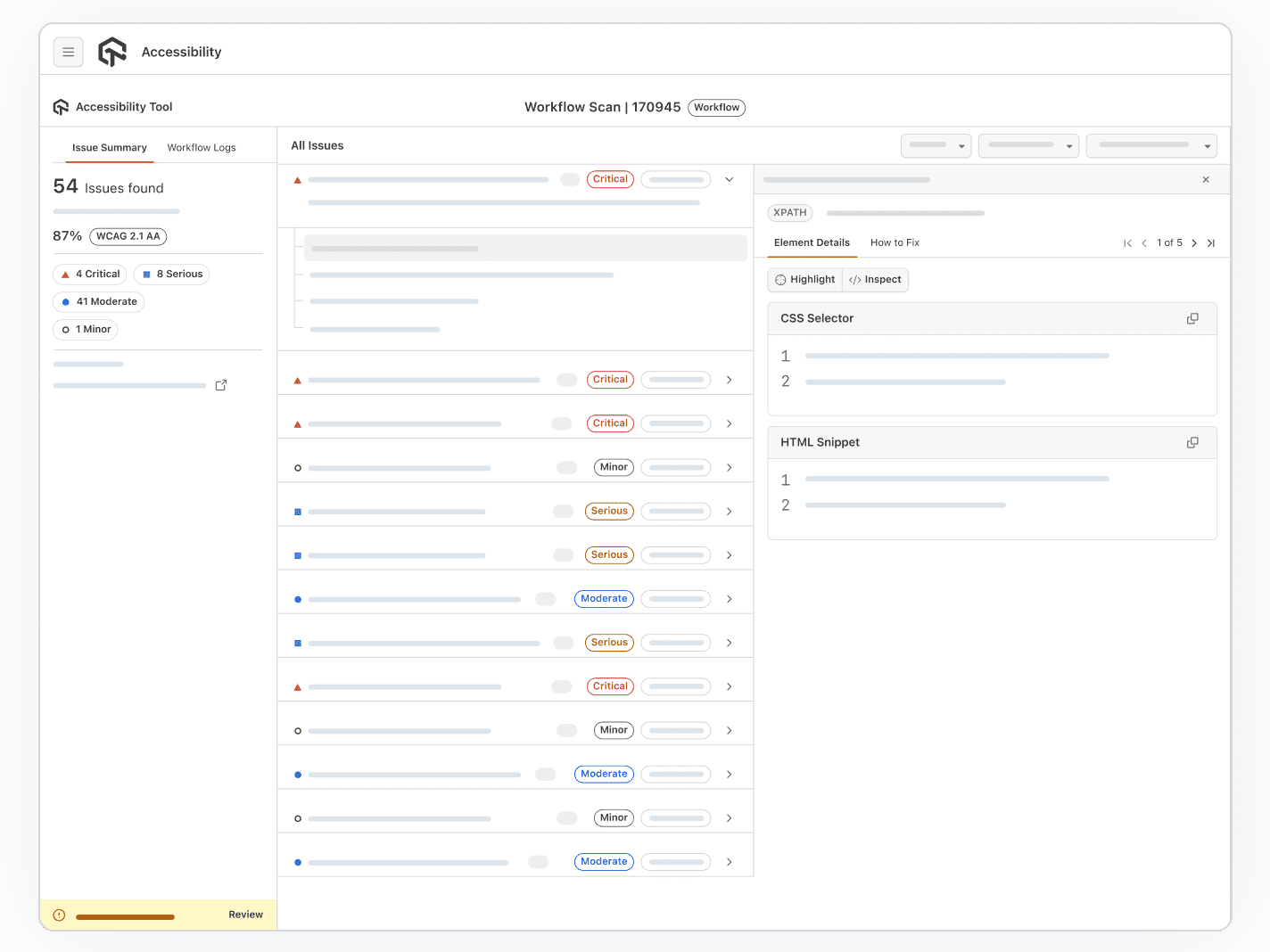Toggle the 41 Moderate severity filter
The height and width of the screenshot is (952, 1270).
tap(98, 301)
